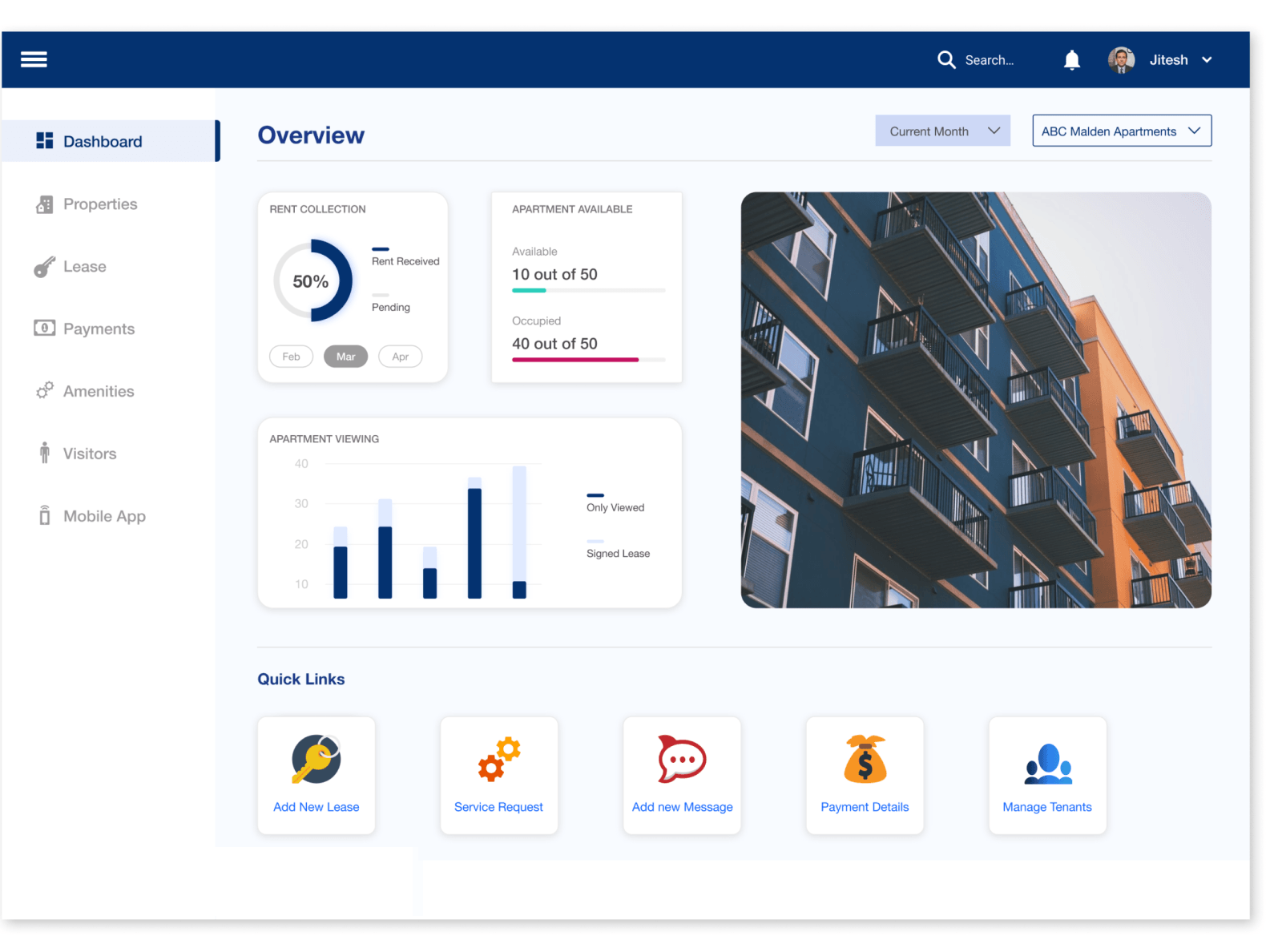
Task: Open notifications bell icon
Action: [x=1071, y=60]
